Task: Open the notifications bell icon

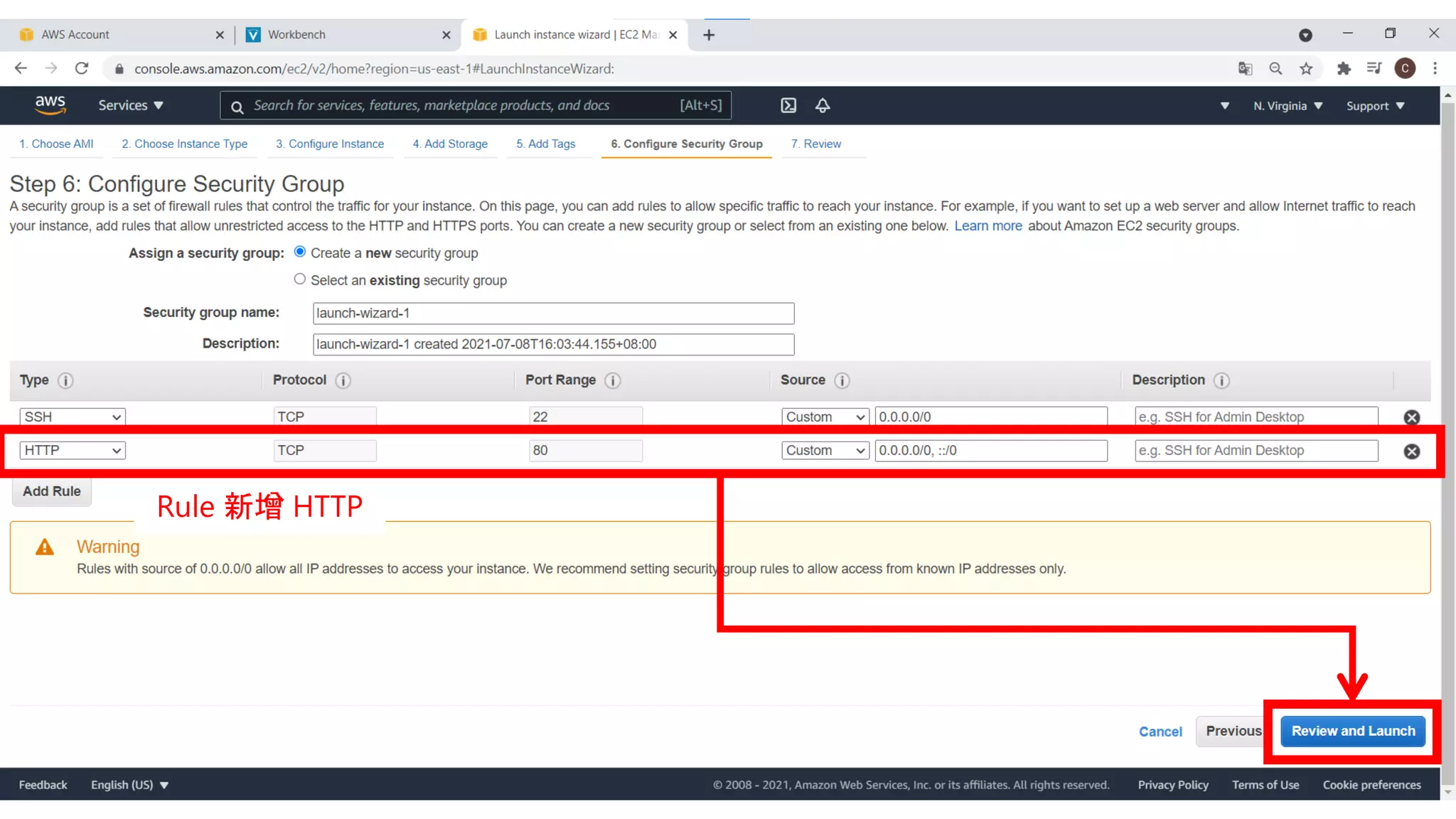Action: [823, 106]
